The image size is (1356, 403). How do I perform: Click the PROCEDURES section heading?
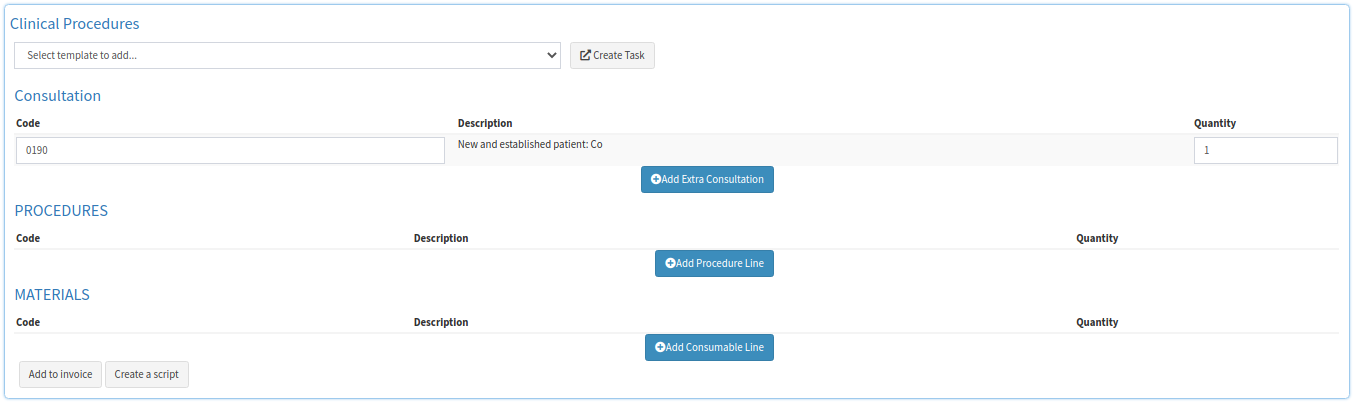61,211
